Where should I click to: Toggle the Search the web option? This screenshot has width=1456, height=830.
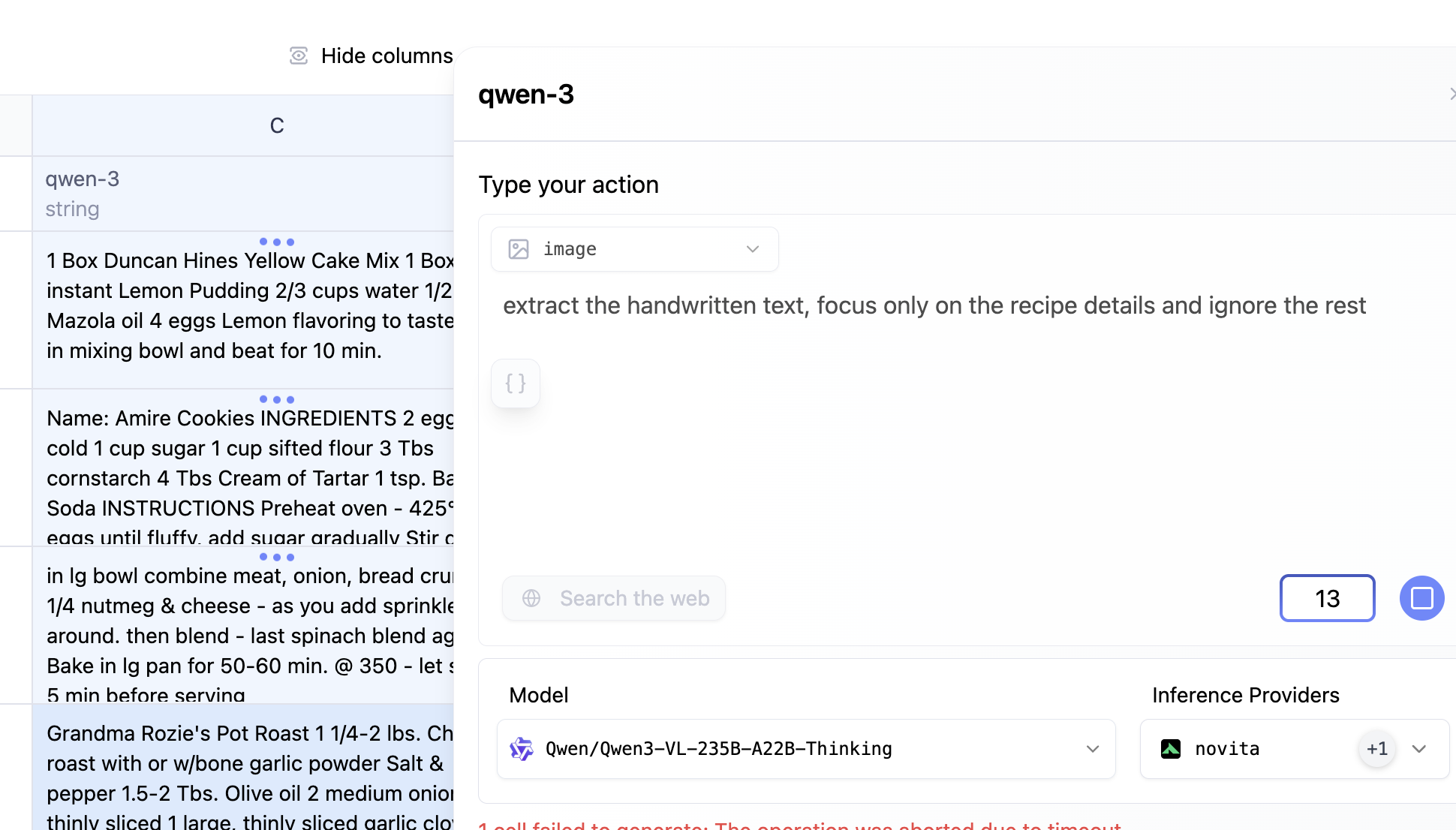614,598
